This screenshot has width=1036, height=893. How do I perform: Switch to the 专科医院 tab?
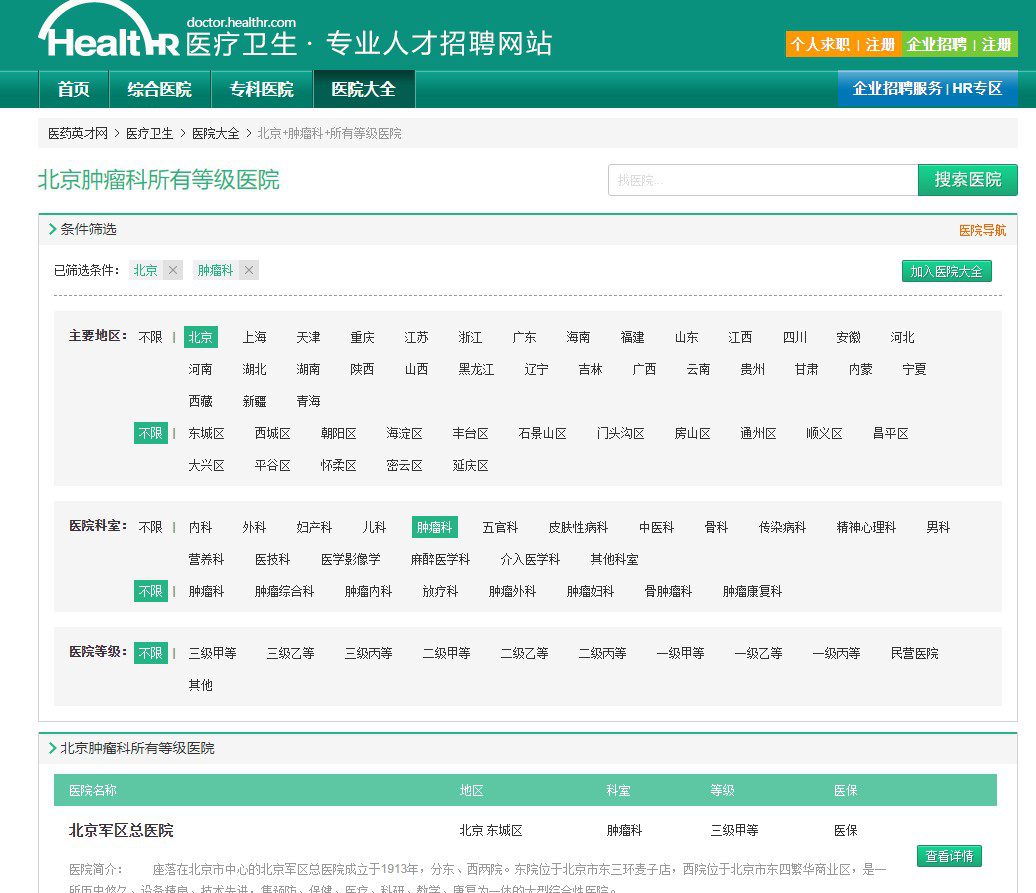tap(262, 89)
